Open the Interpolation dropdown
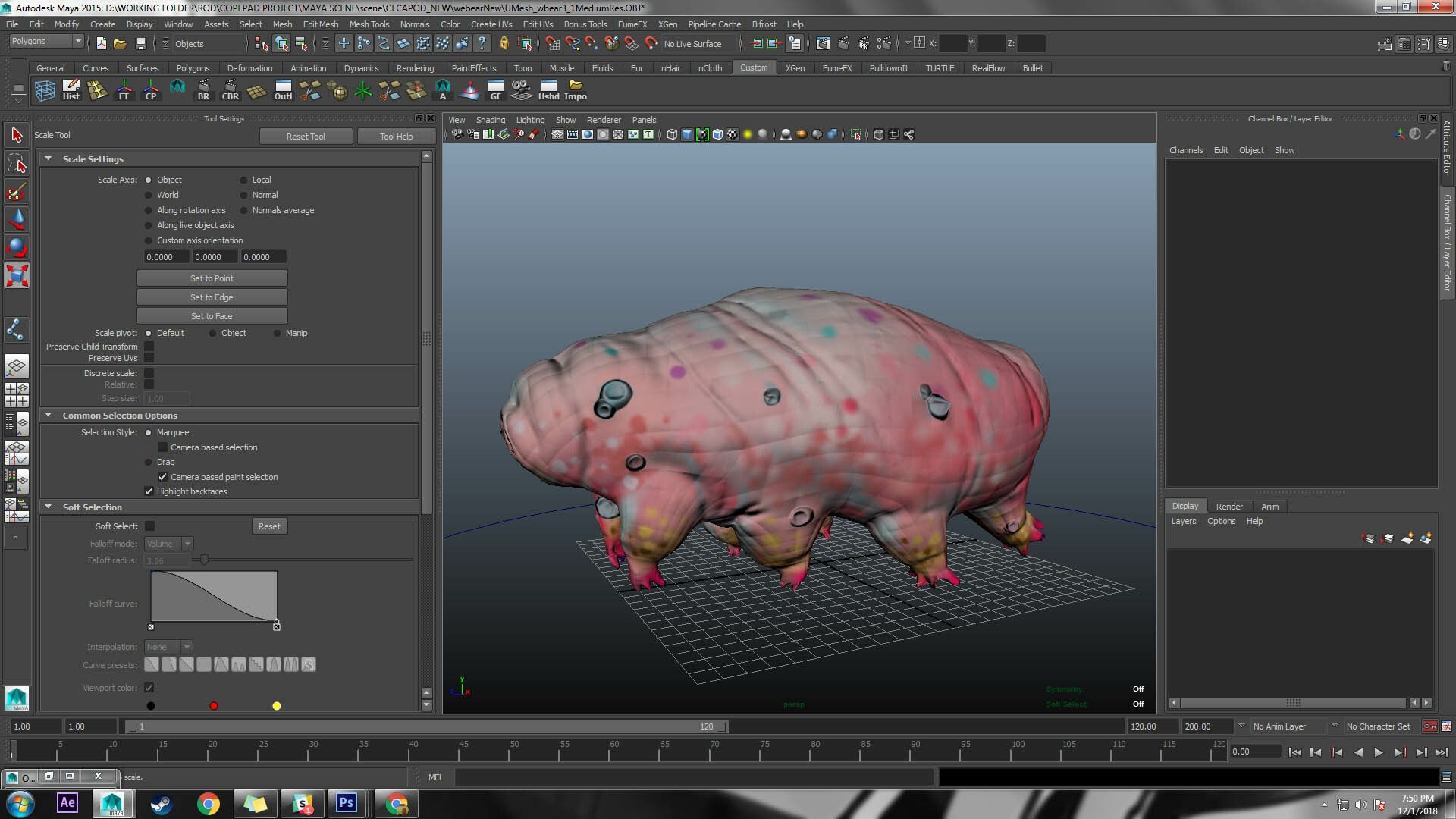The height and width of the screenshot is (819, 1456). click(168, 646)
